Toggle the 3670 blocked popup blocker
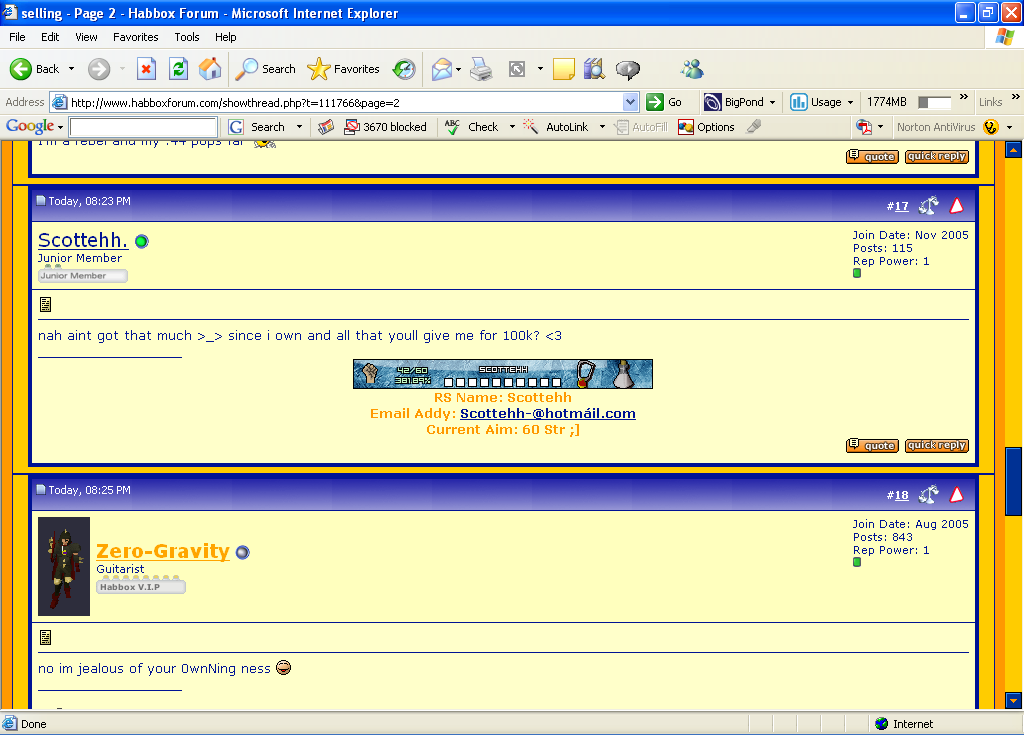This screenshot has height=735, width=1024. pyautogui.click(x=385, y=127)
